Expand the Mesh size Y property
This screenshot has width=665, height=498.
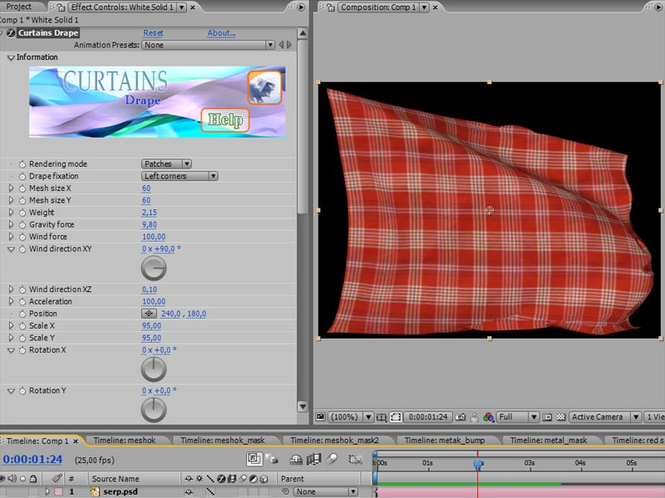tap(11, 200)
